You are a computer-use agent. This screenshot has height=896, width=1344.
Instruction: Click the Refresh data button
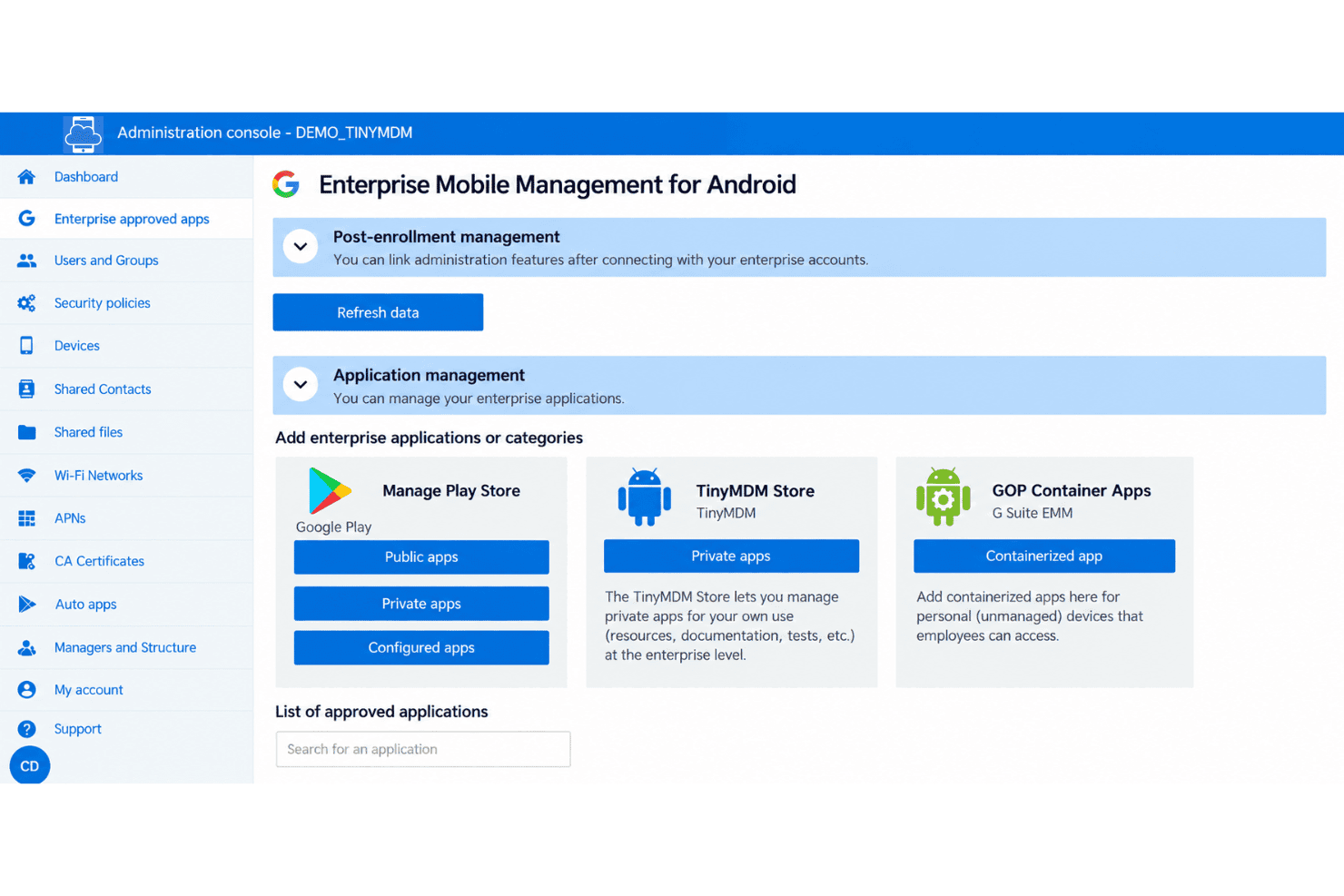pos(378,312)
